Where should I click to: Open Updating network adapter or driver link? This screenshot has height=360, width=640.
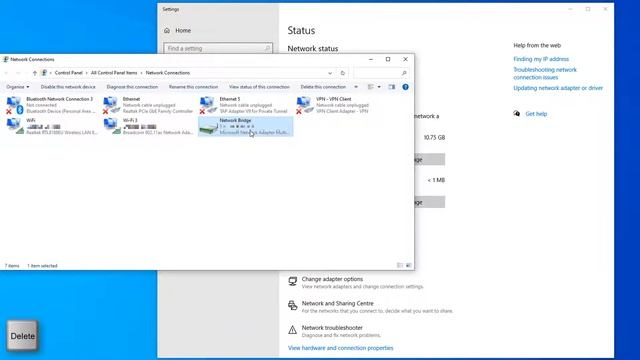click(x=558, y=88)
